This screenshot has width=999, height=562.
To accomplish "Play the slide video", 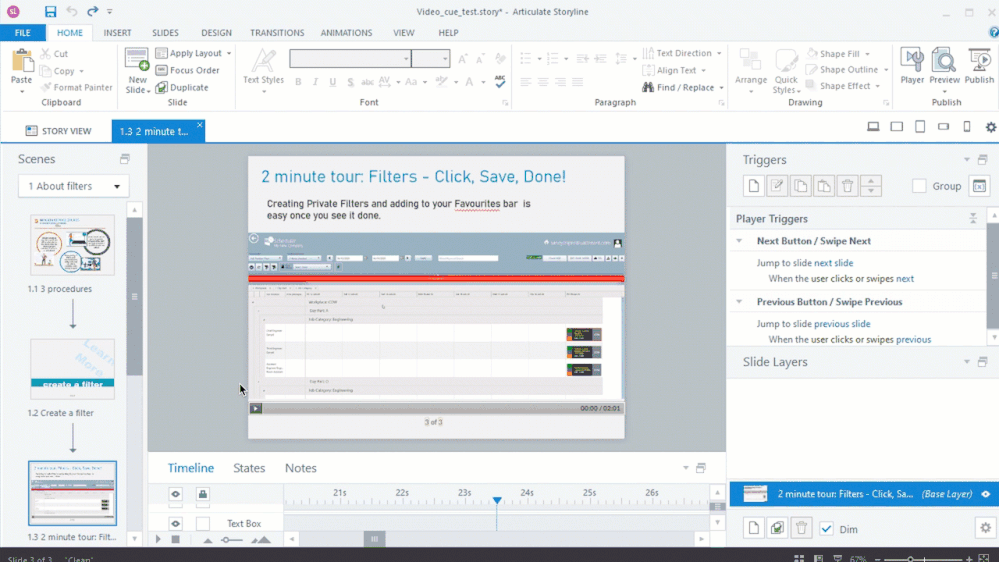I will [x=255, y=408].
